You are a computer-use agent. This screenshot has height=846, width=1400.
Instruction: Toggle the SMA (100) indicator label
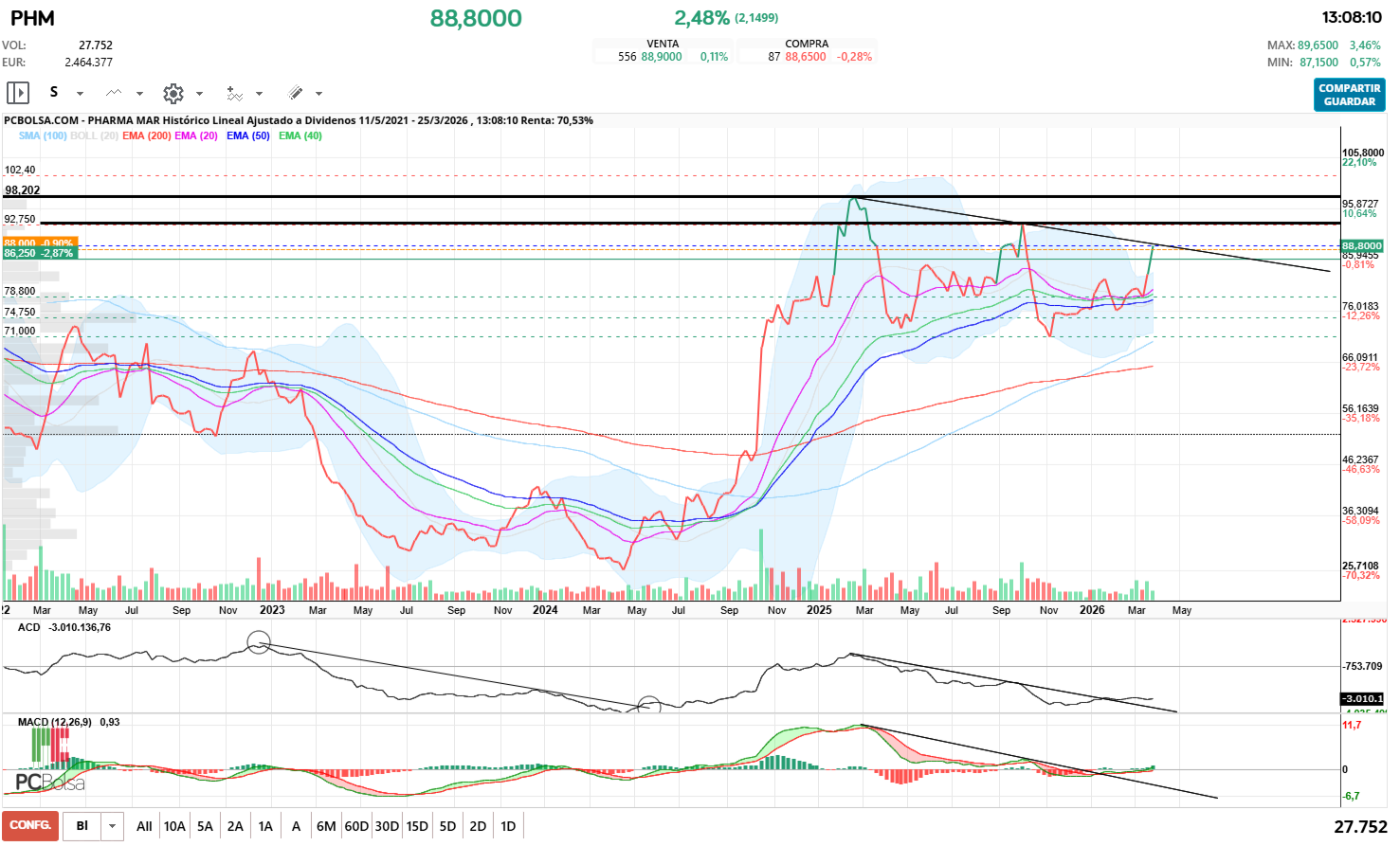click(43, 135)
